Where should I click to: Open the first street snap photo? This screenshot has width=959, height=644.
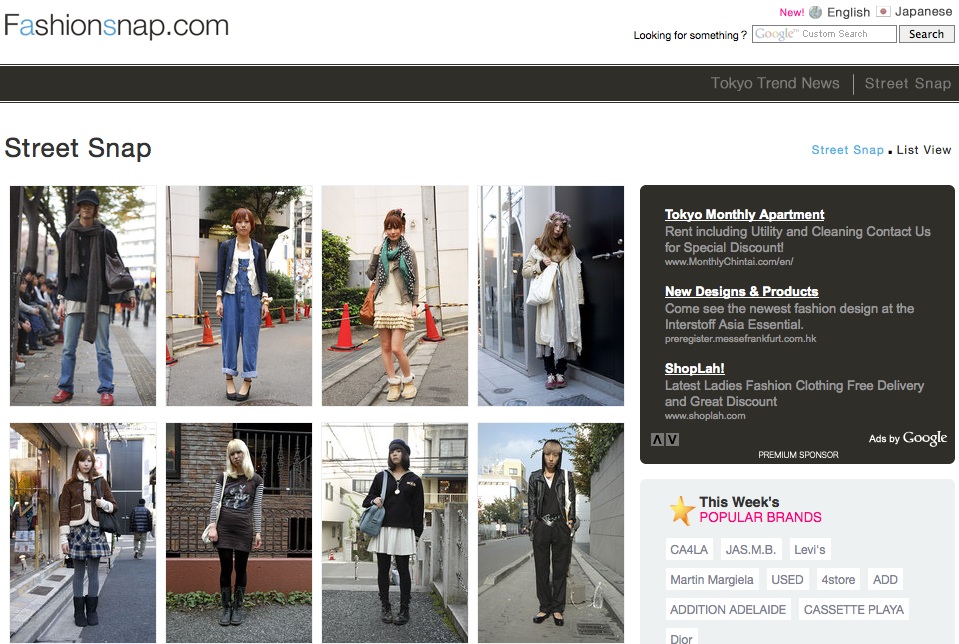[82, 295]
